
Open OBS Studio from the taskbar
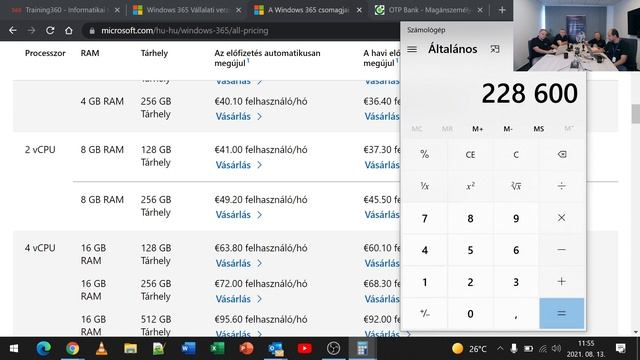(x=333, y=349)
